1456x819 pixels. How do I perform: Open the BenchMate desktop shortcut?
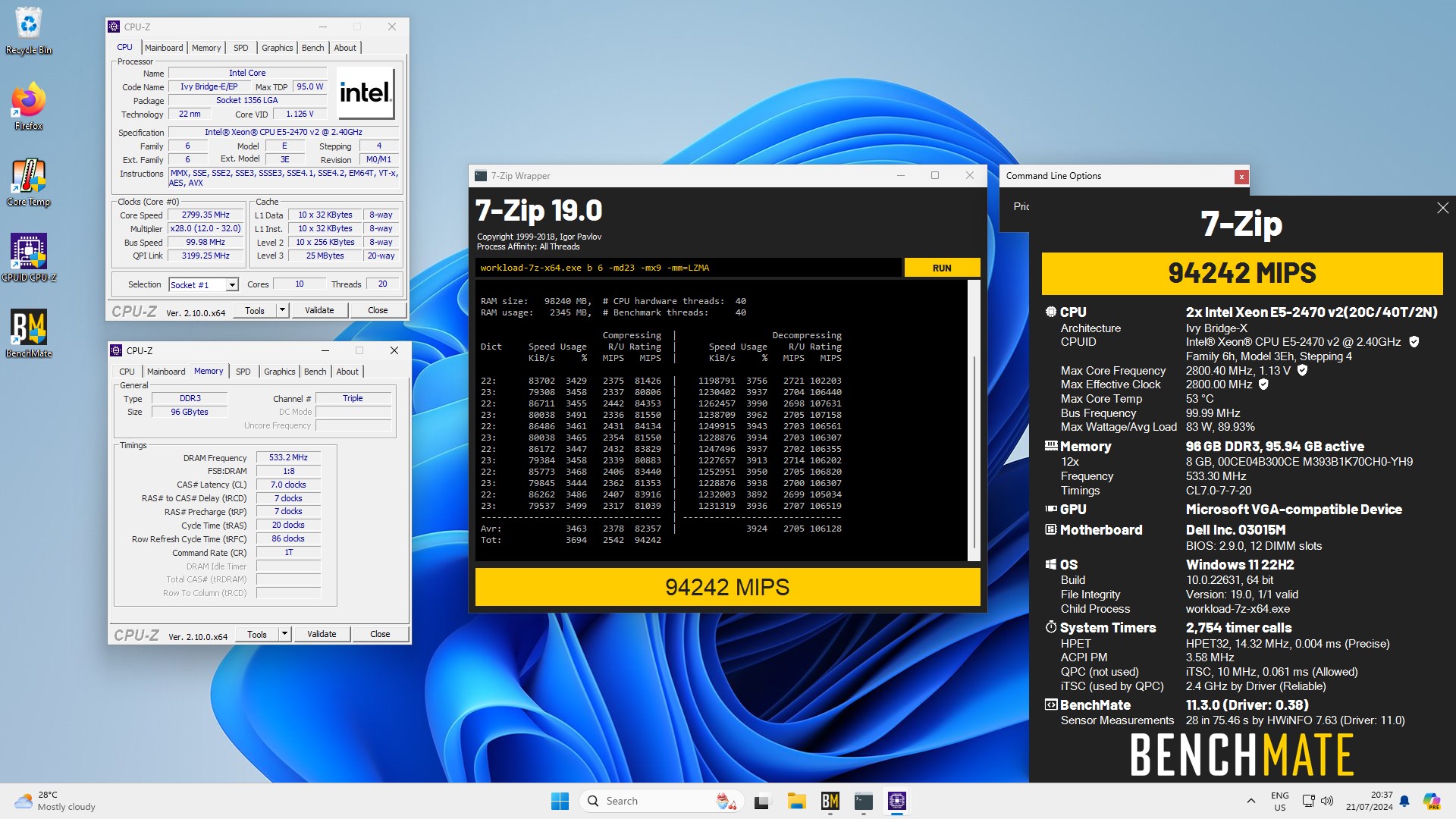tap(29, 334)
